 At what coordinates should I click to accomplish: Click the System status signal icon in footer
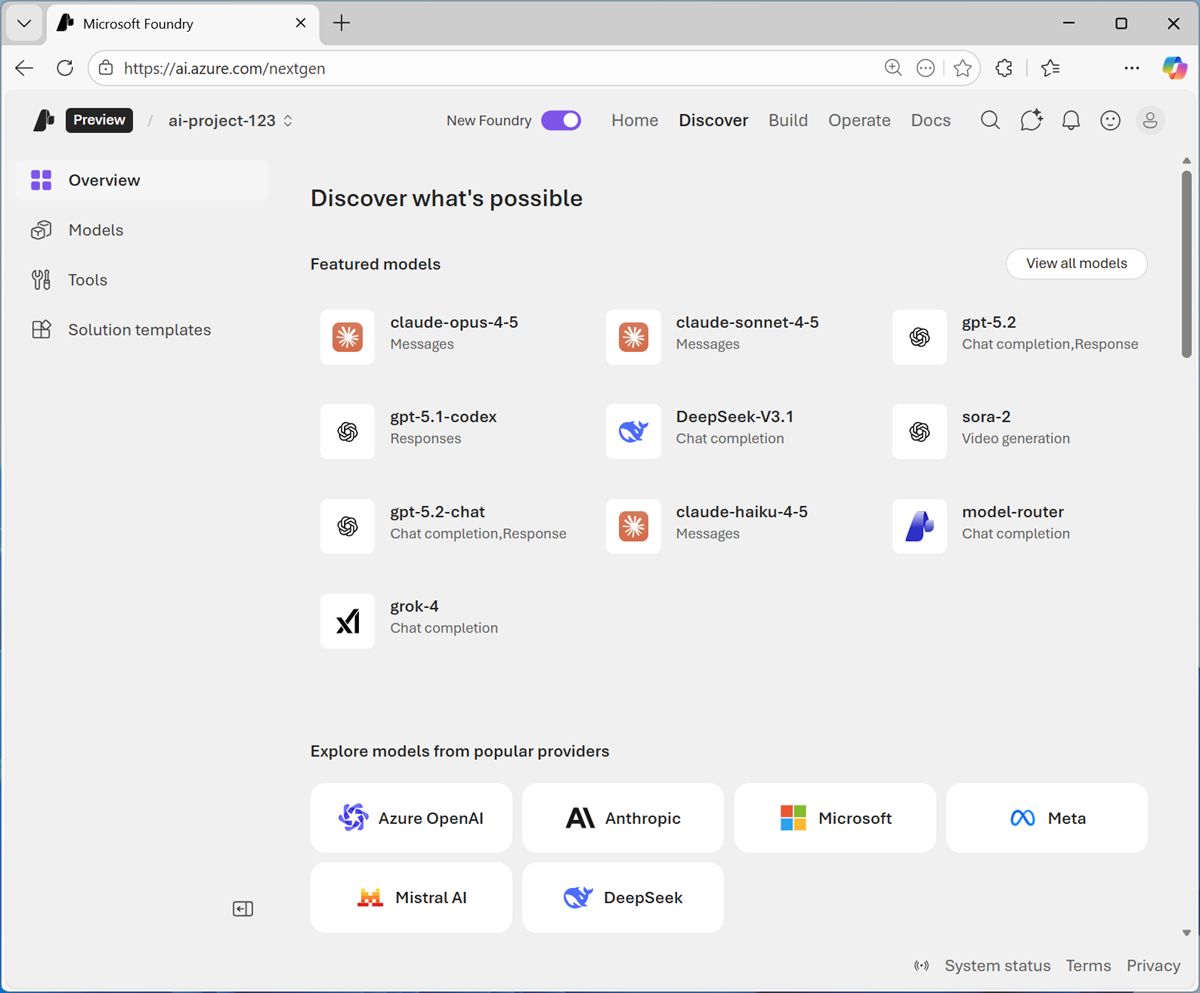921,965
